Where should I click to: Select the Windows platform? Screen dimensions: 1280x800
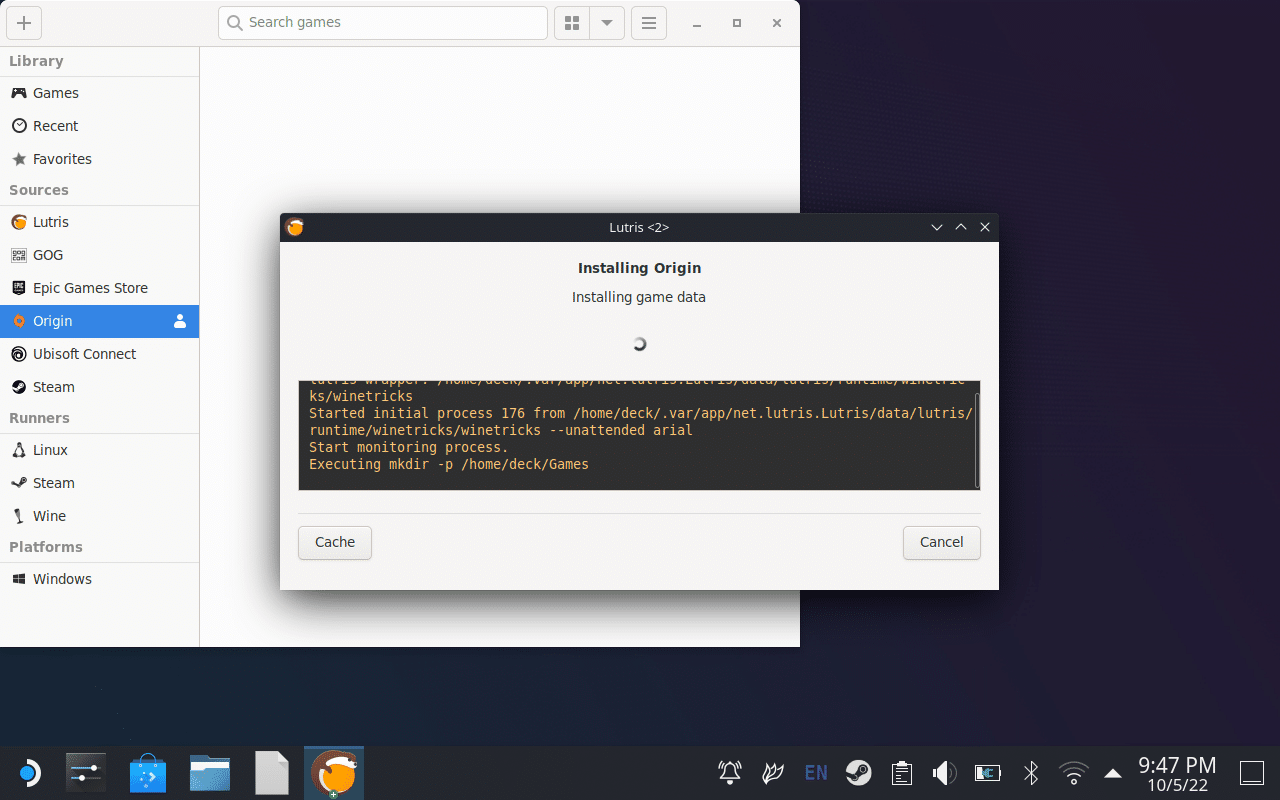click(99, 579)
